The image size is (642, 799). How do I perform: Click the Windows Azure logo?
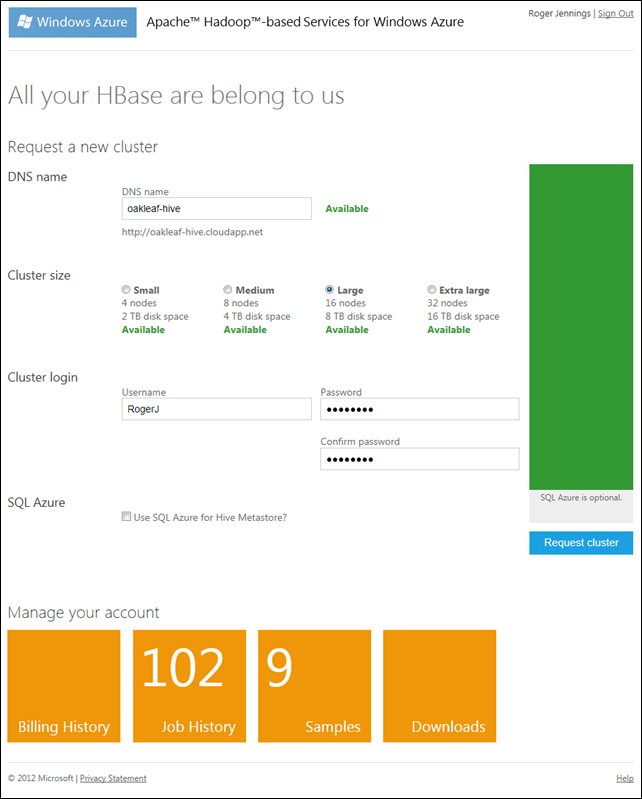pos(72,22)
